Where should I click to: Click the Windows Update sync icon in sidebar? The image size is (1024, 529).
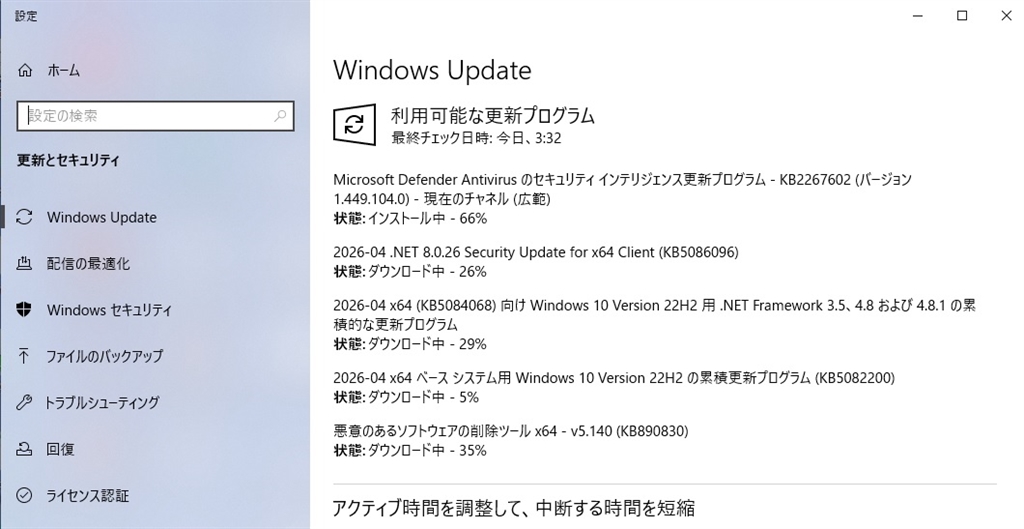coord(26,217)
